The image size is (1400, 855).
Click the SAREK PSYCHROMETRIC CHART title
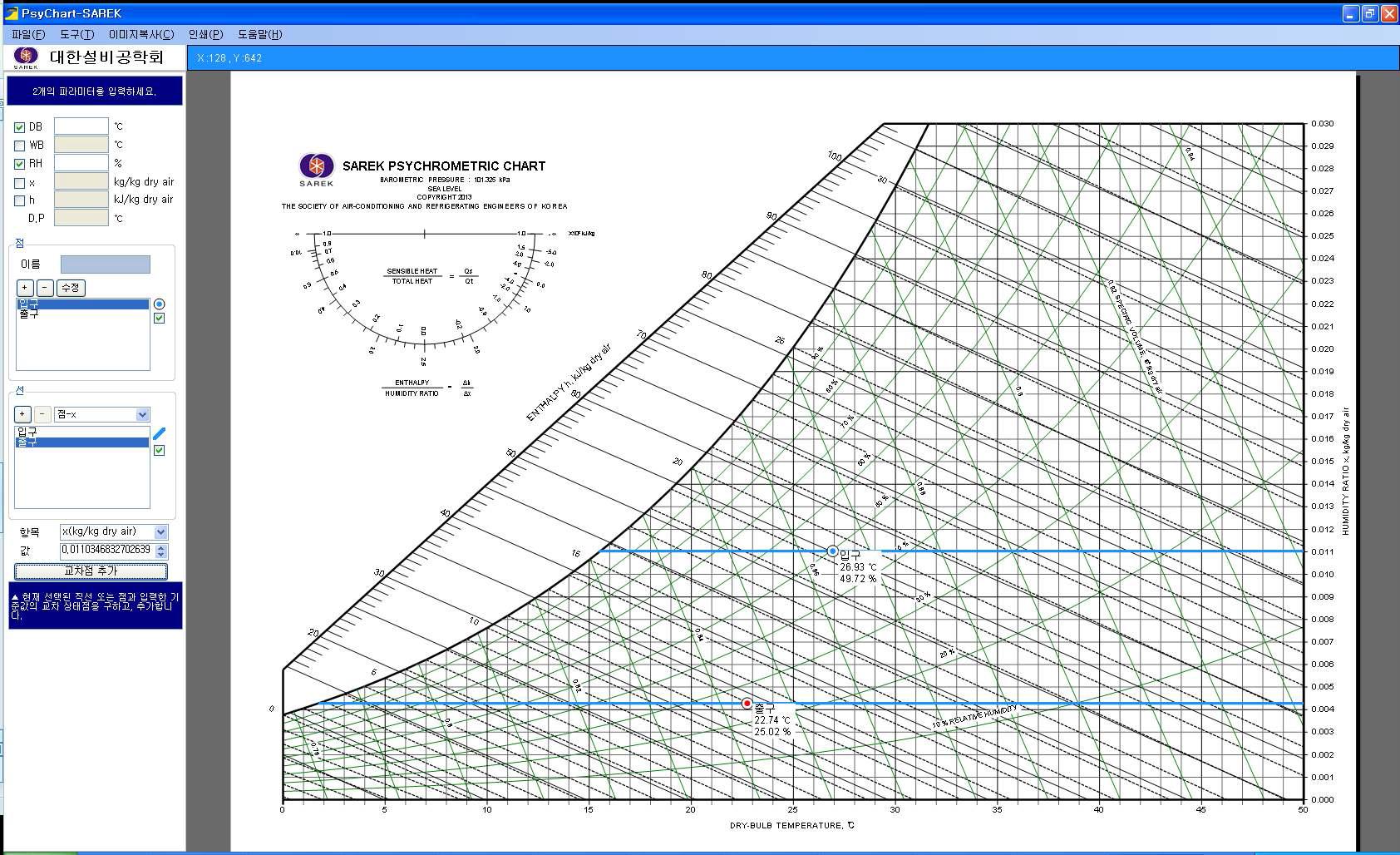tap(444, 166)
